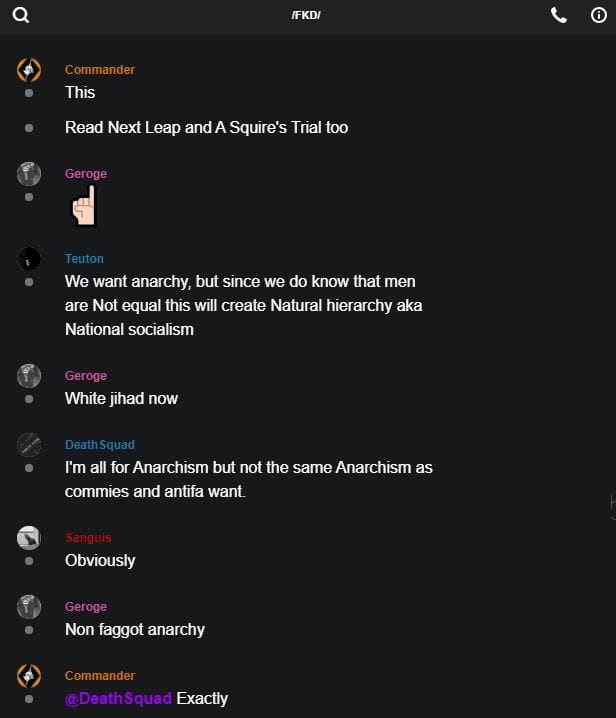Open Sanguis's profile avatar
This screenshot has height=718, width=616.
coord(29,538)
